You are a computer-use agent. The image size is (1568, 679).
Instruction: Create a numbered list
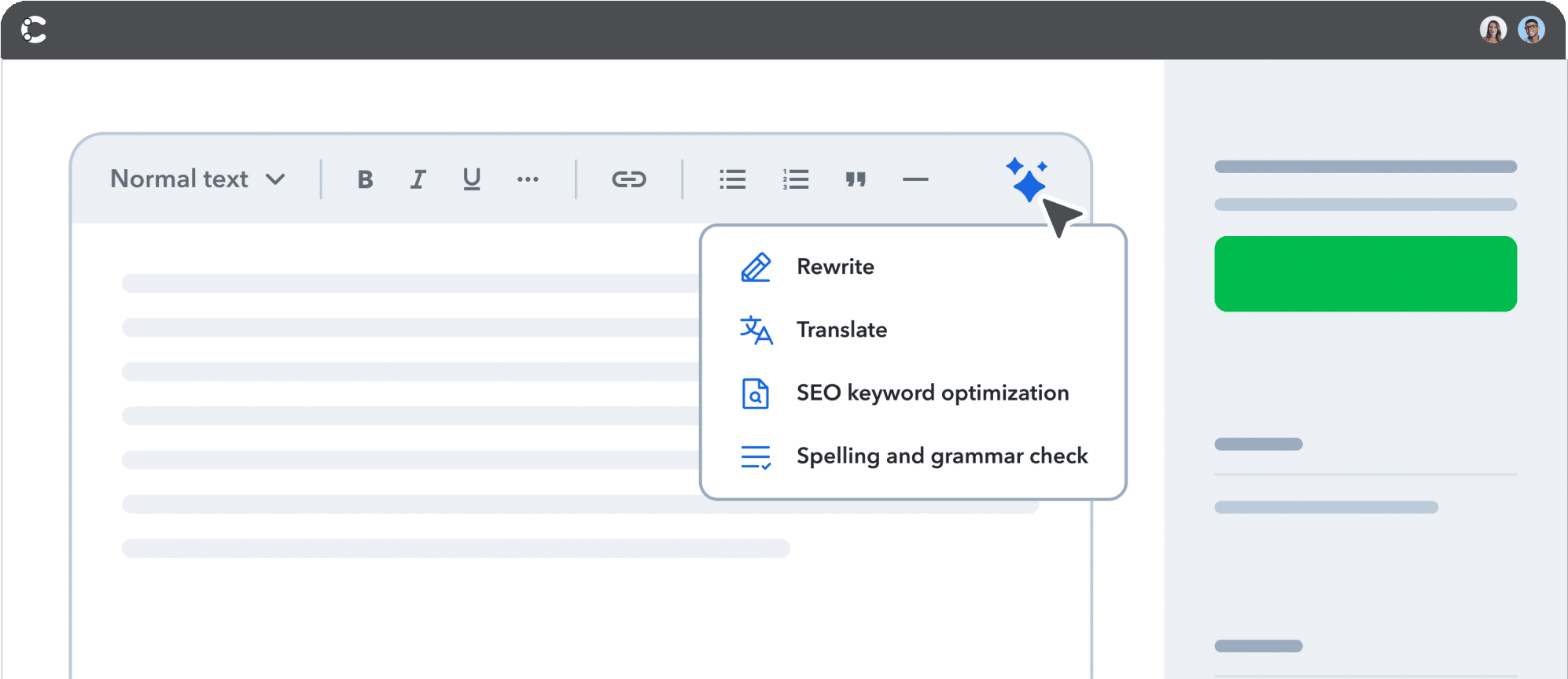(x=795, y=179)
